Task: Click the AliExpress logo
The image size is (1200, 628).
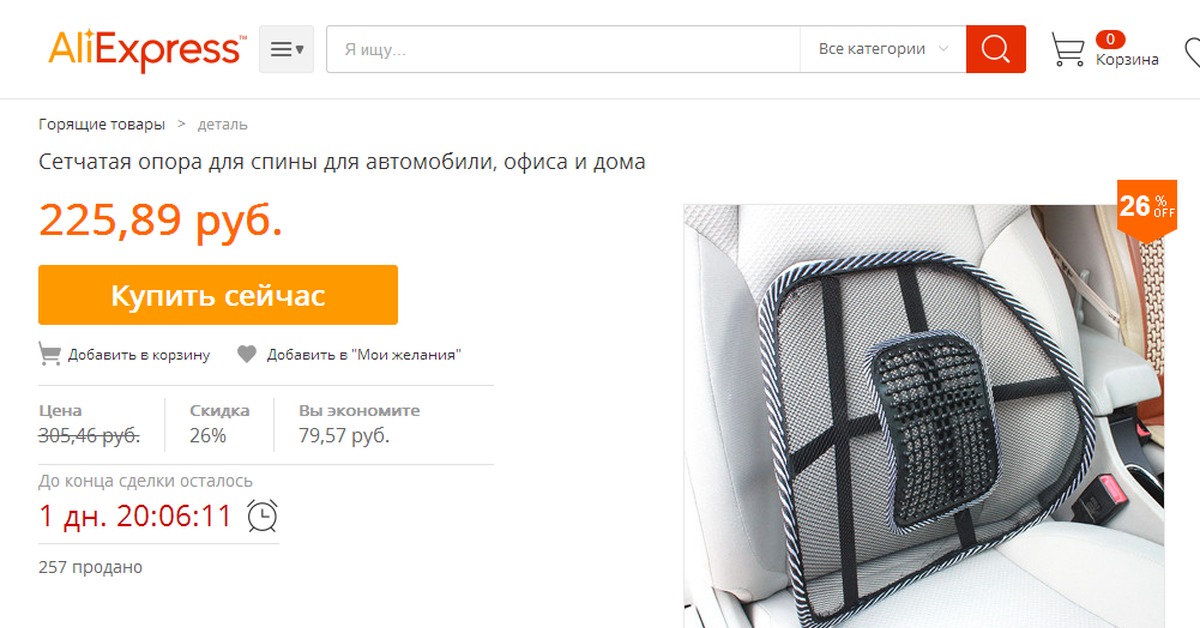Action: 145,49
